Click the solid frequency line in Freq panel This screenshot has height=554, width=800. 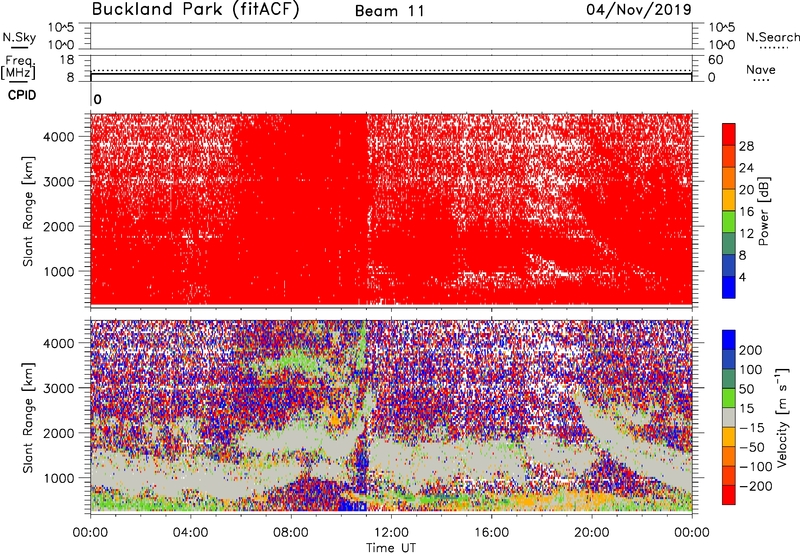391,74
